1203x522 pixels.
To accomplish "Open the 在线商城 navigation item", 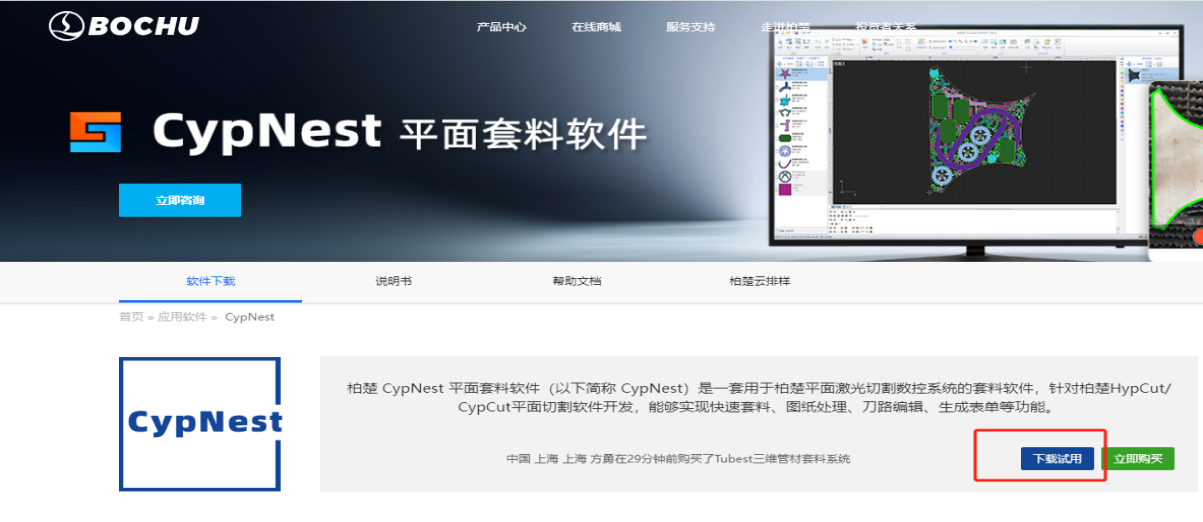I will 596,27.
